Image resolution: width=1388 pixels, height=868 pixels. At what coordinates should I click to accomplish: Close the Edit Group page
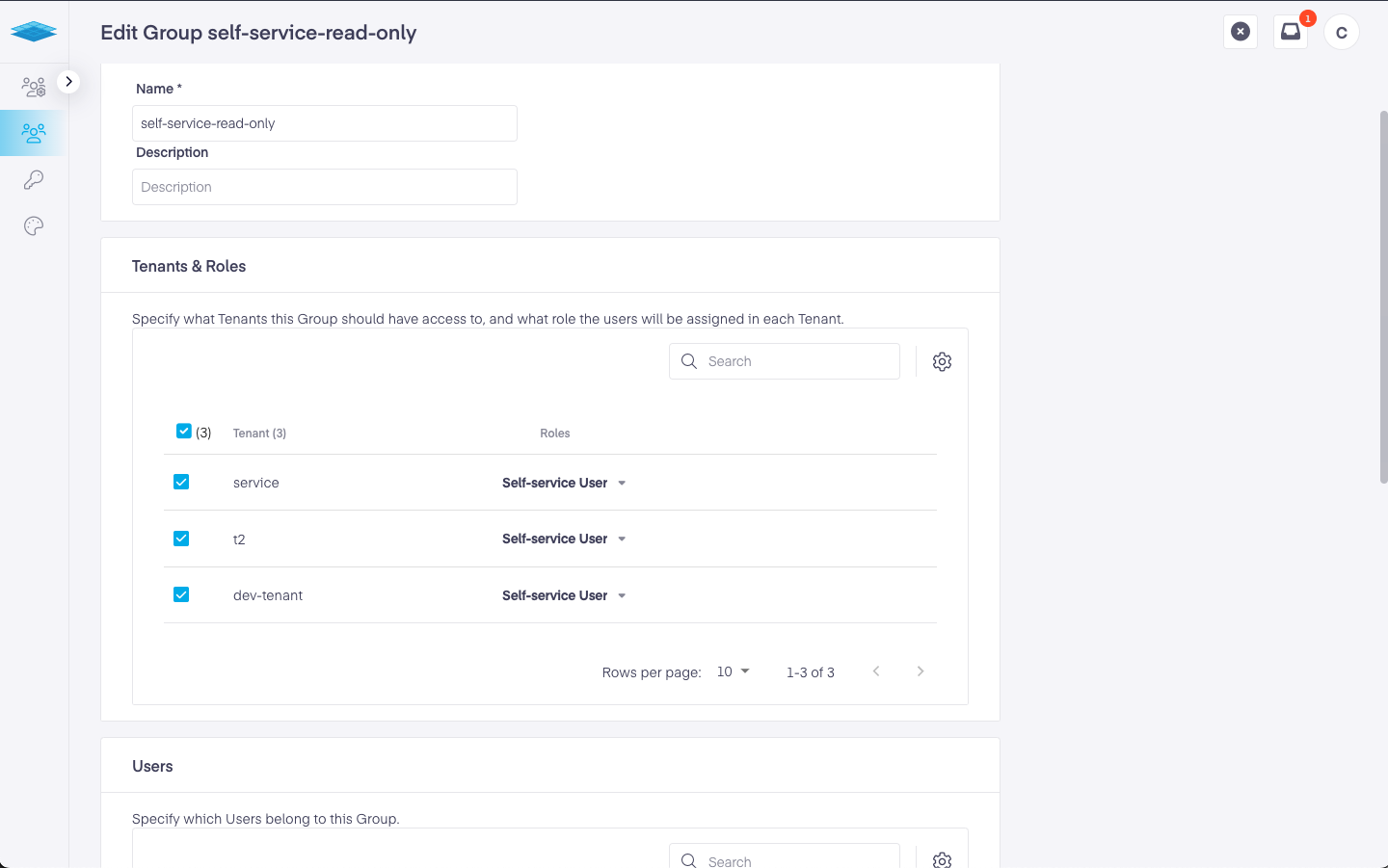[x=1241, y=32]
